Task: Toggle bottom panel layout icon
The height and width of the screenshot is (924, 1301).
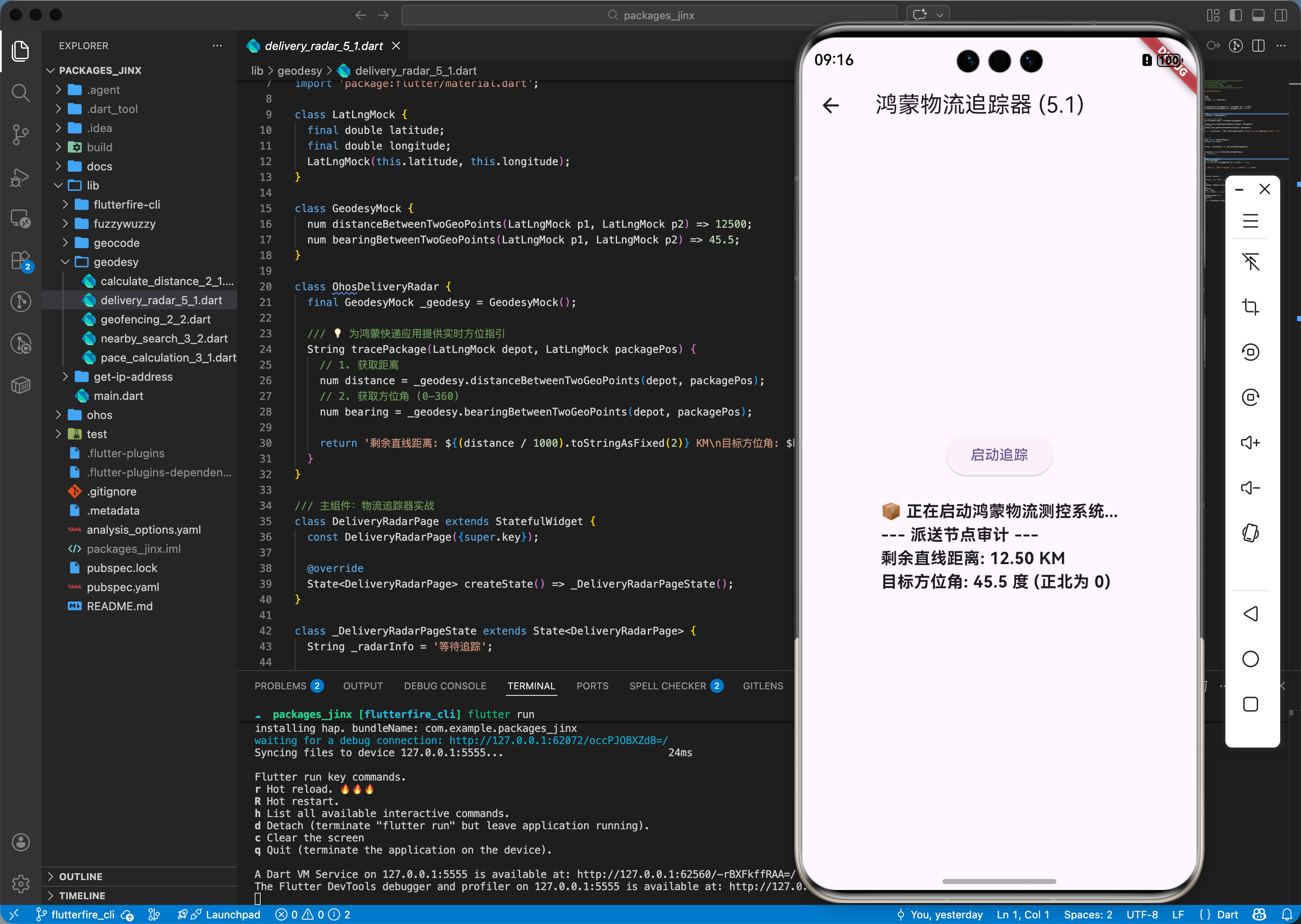Action: click(1258, 15)
